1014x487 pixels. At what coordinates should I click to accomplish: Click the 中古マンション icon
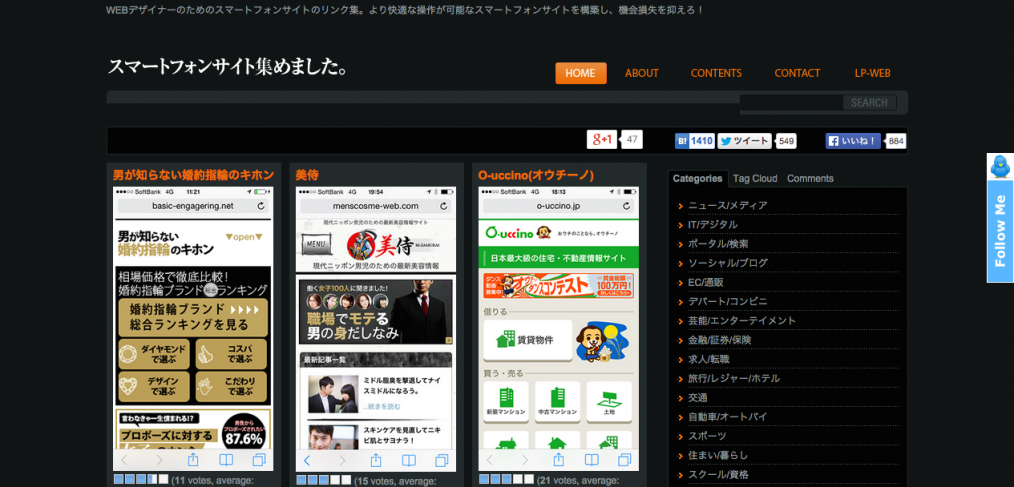coord(557,402)
